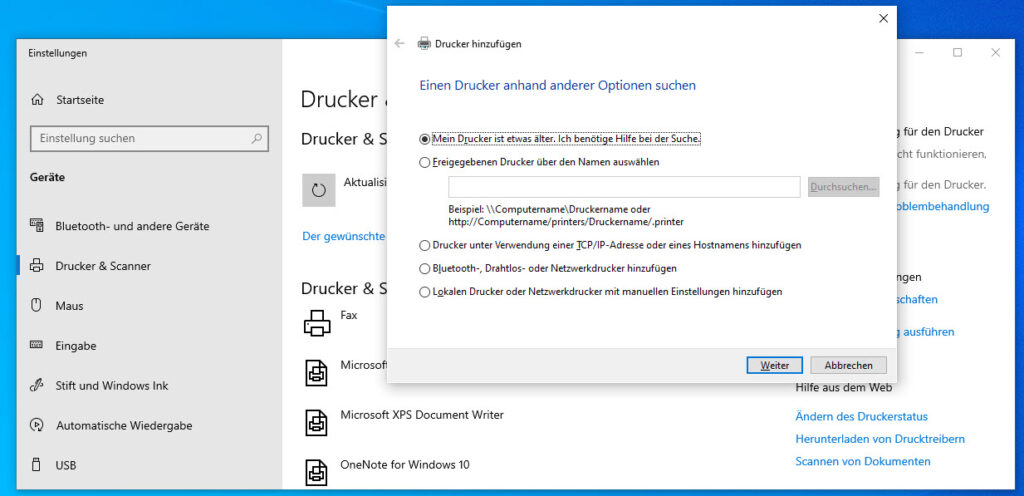Click the Weiter button
The height and width of the screenshot is (496, 1024).
(x=775, y=365)
